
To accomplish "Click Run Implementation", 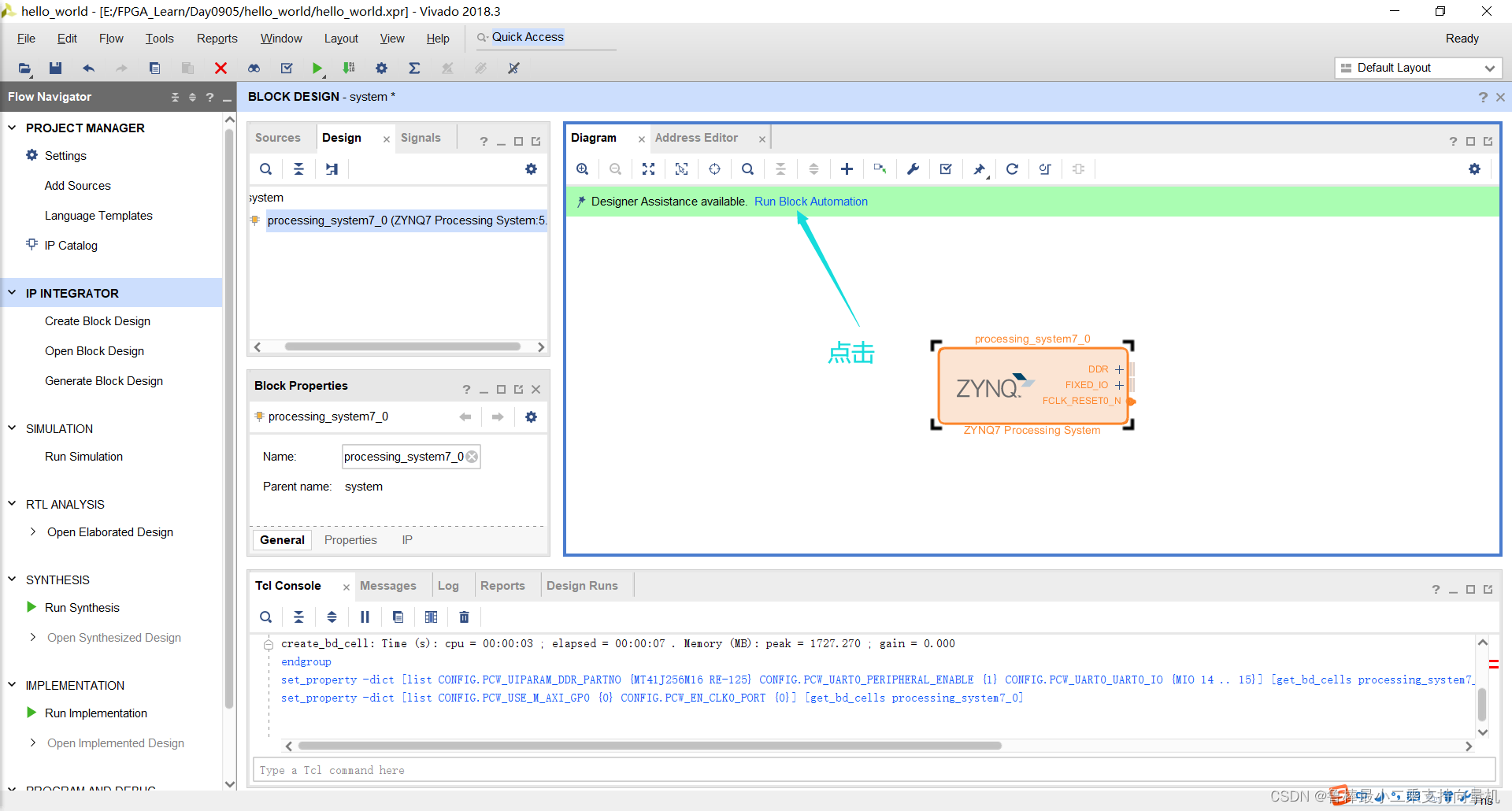I will (x=96, y=713).
